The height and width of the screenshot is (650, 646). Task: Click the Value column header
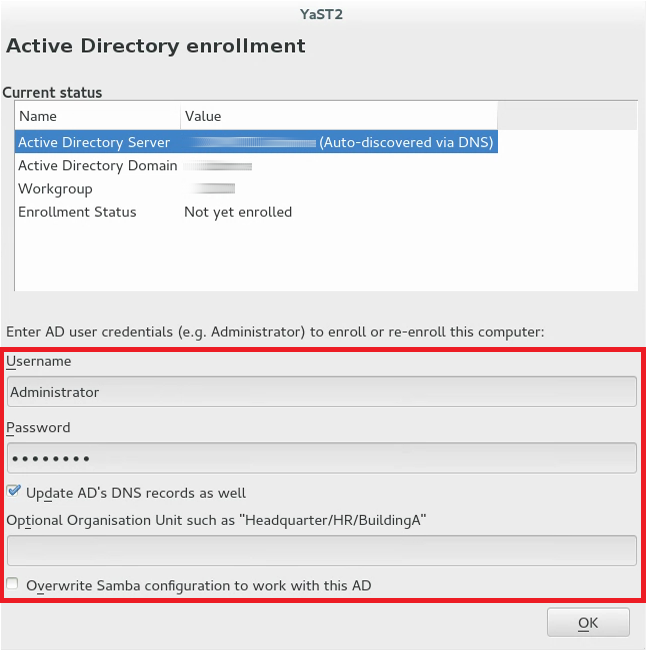pyautogui.click(x=203, y=117)
